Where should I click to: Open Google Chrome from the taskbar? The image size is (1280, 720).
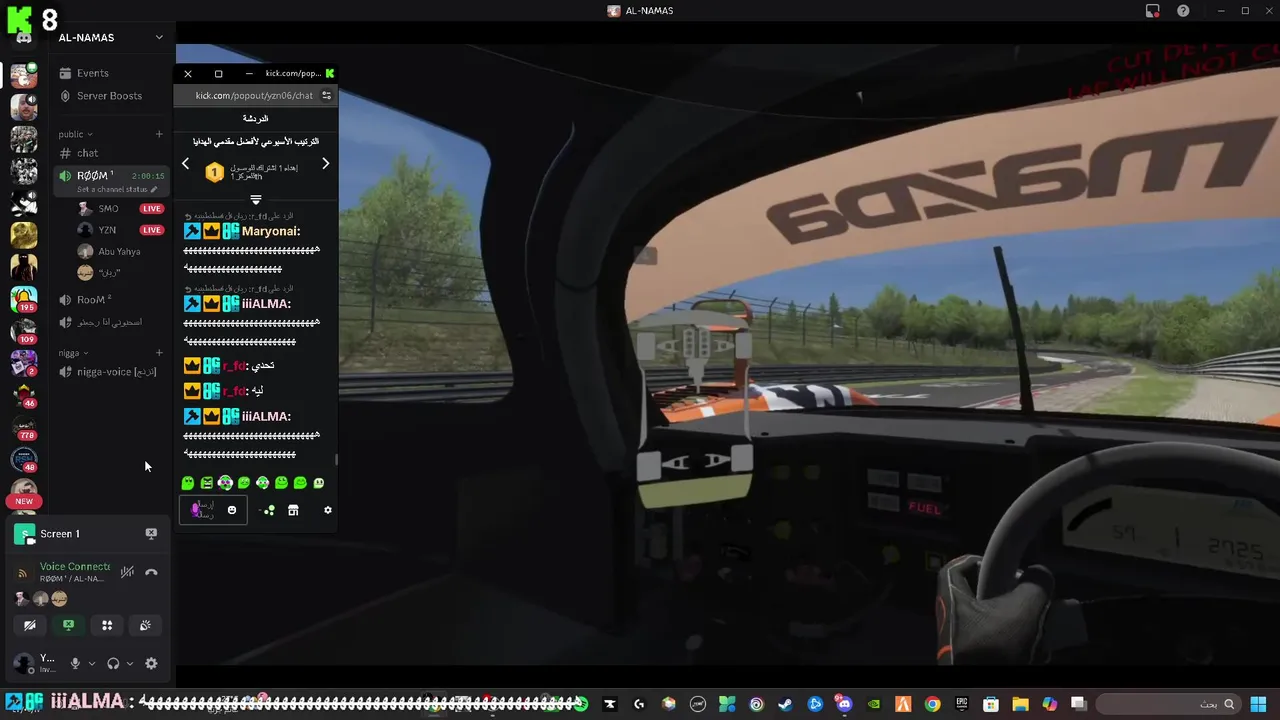(932, 704)
